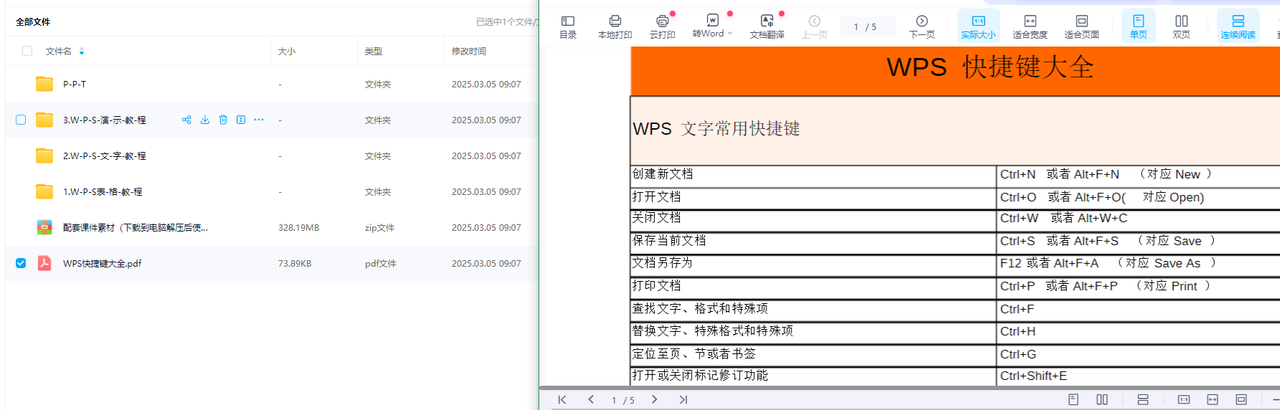
Task: Click the 修改时间 column header
Action: (469, 51)
